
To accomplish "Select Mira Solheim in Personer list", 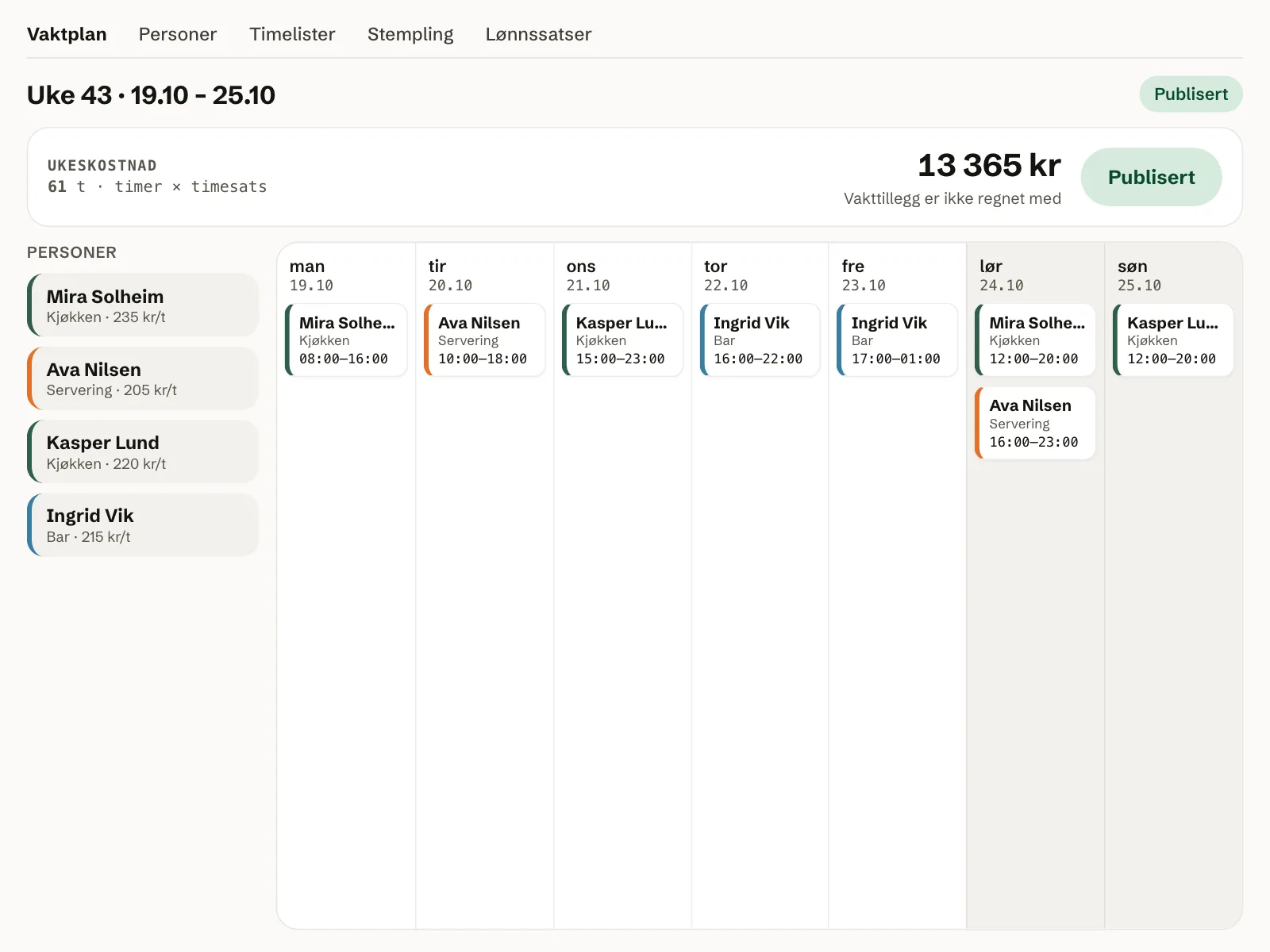I will pos(143,305).
